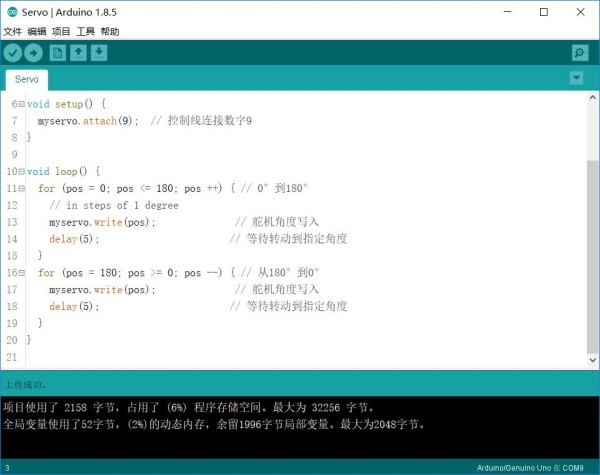Click line number 21 in the gutter
Screen dimensions: 600x475
pos(12,357)
